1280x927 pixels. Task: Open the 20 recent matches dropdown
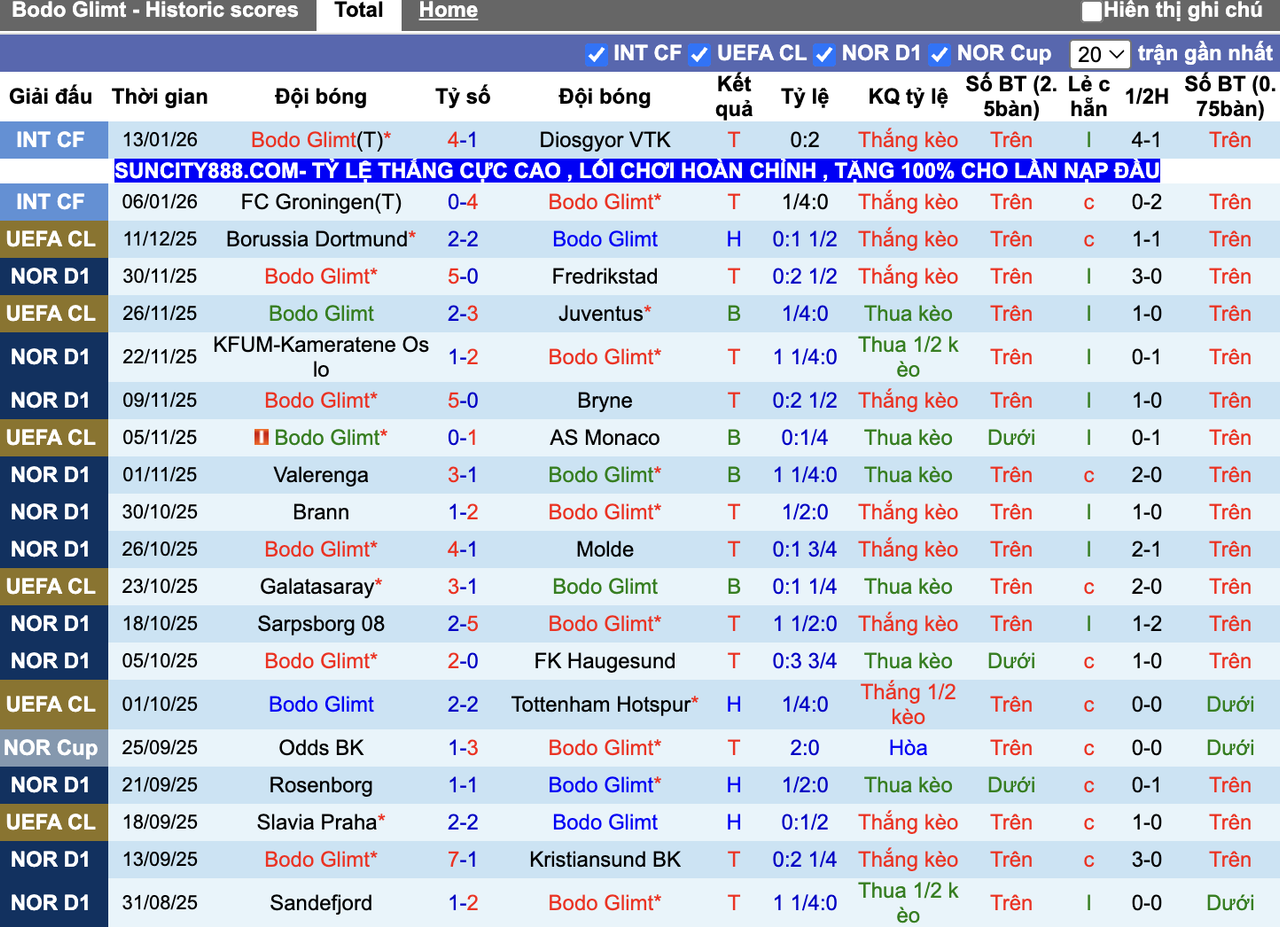coord(1100,54)
